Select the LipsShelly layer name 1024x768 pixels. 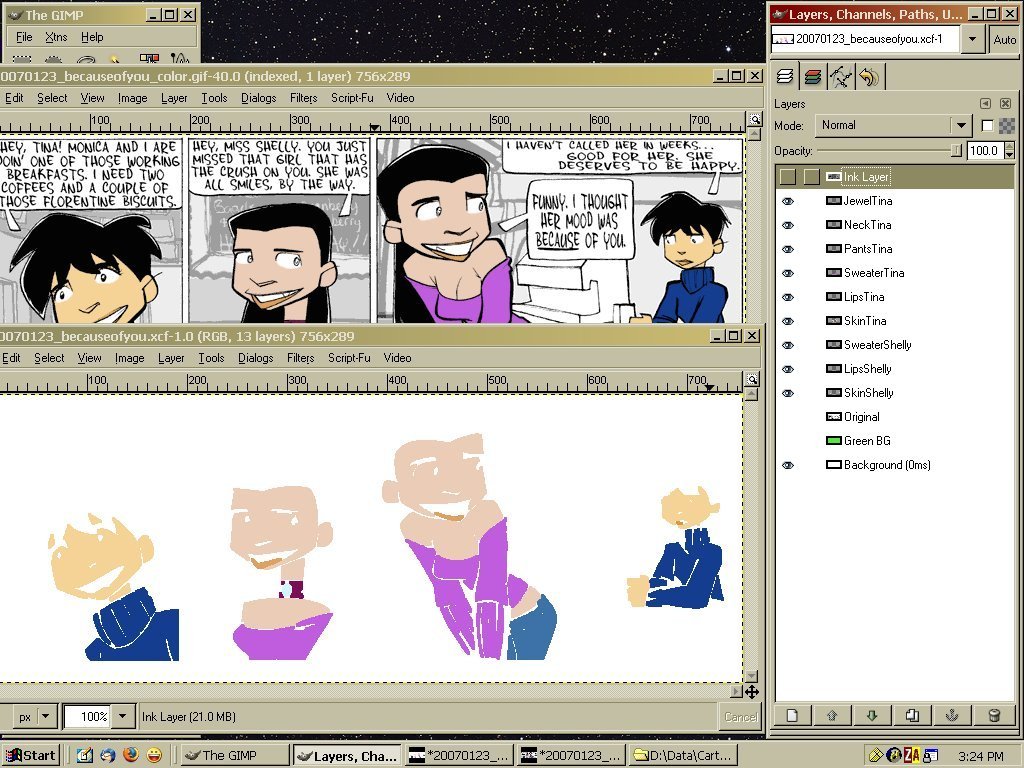click(867, 369)
